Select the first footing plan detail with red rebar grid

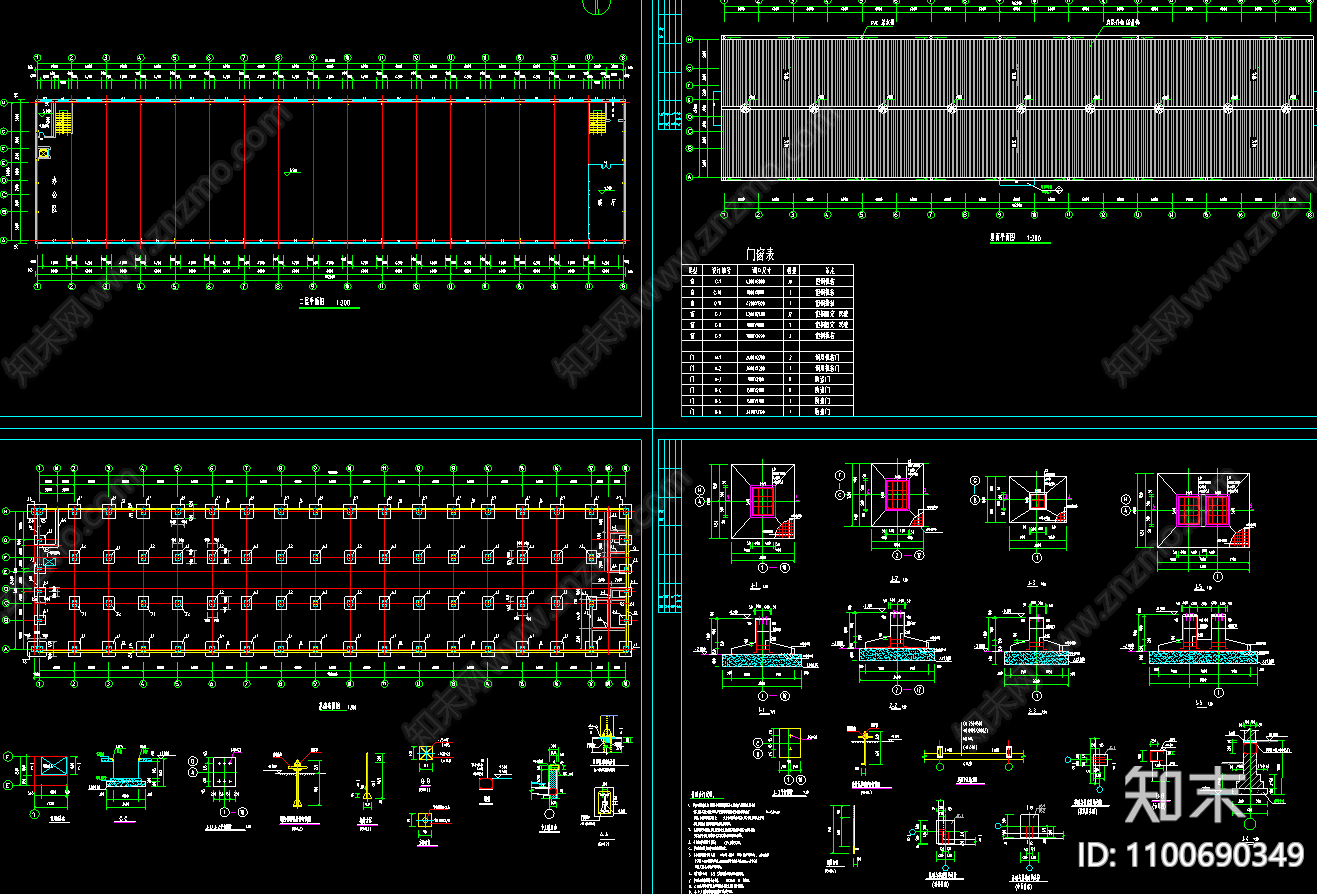(x=763, y=501)
